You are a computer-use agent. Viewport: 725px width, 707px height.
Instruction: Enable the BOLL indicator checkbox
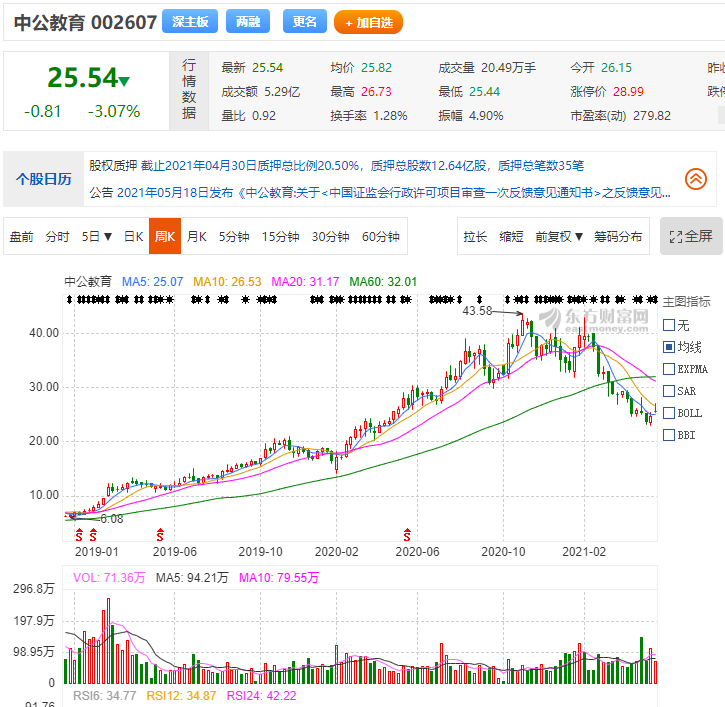coord(669,413)
